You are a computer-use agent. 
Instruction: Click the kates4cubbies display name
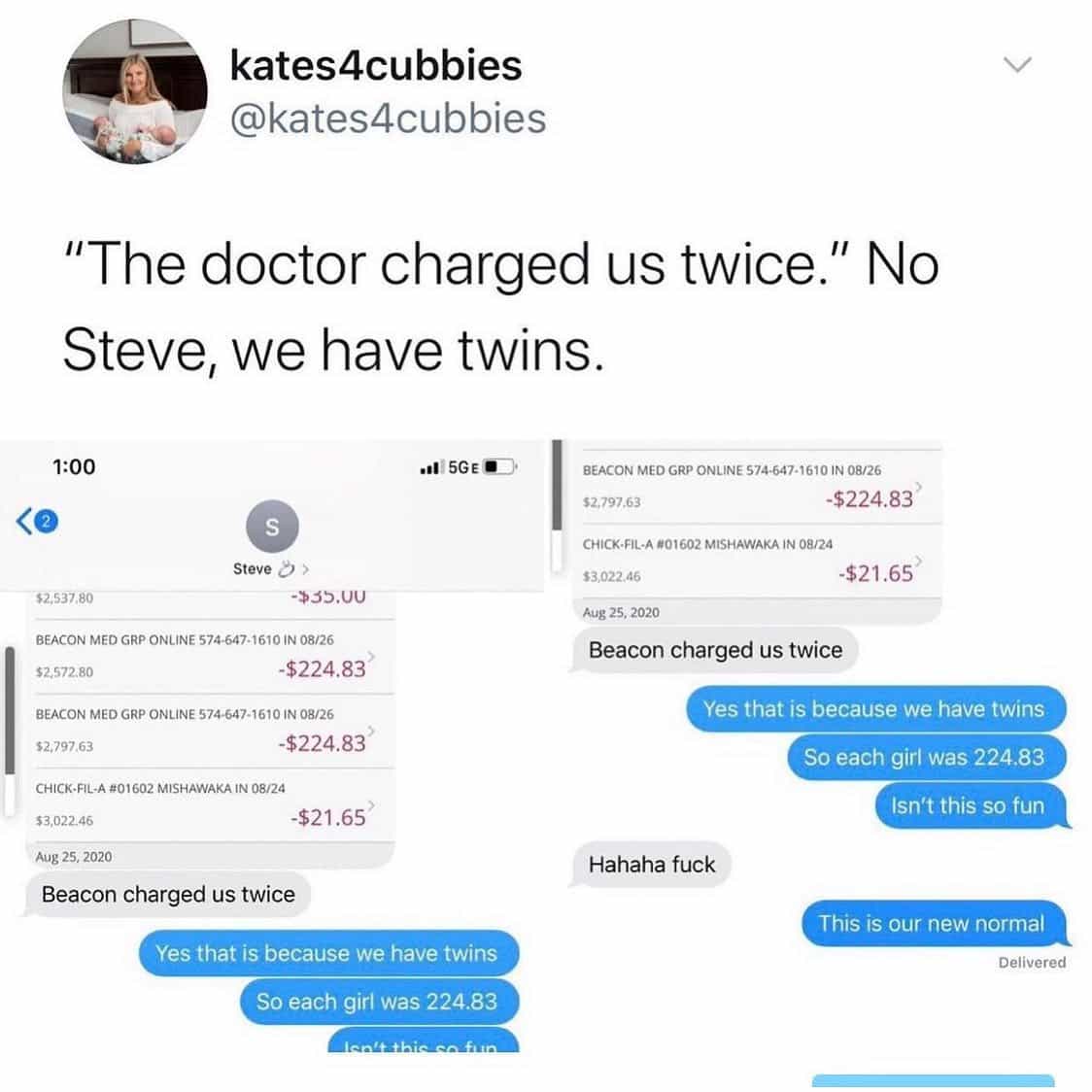point(375,65)
